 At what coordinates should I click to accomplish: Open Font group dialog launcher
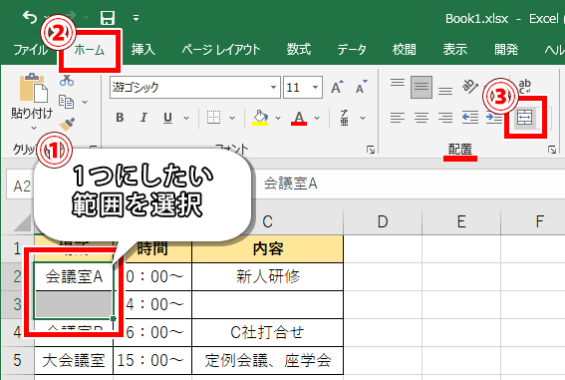pyautogui.click(x=370, y=149)
